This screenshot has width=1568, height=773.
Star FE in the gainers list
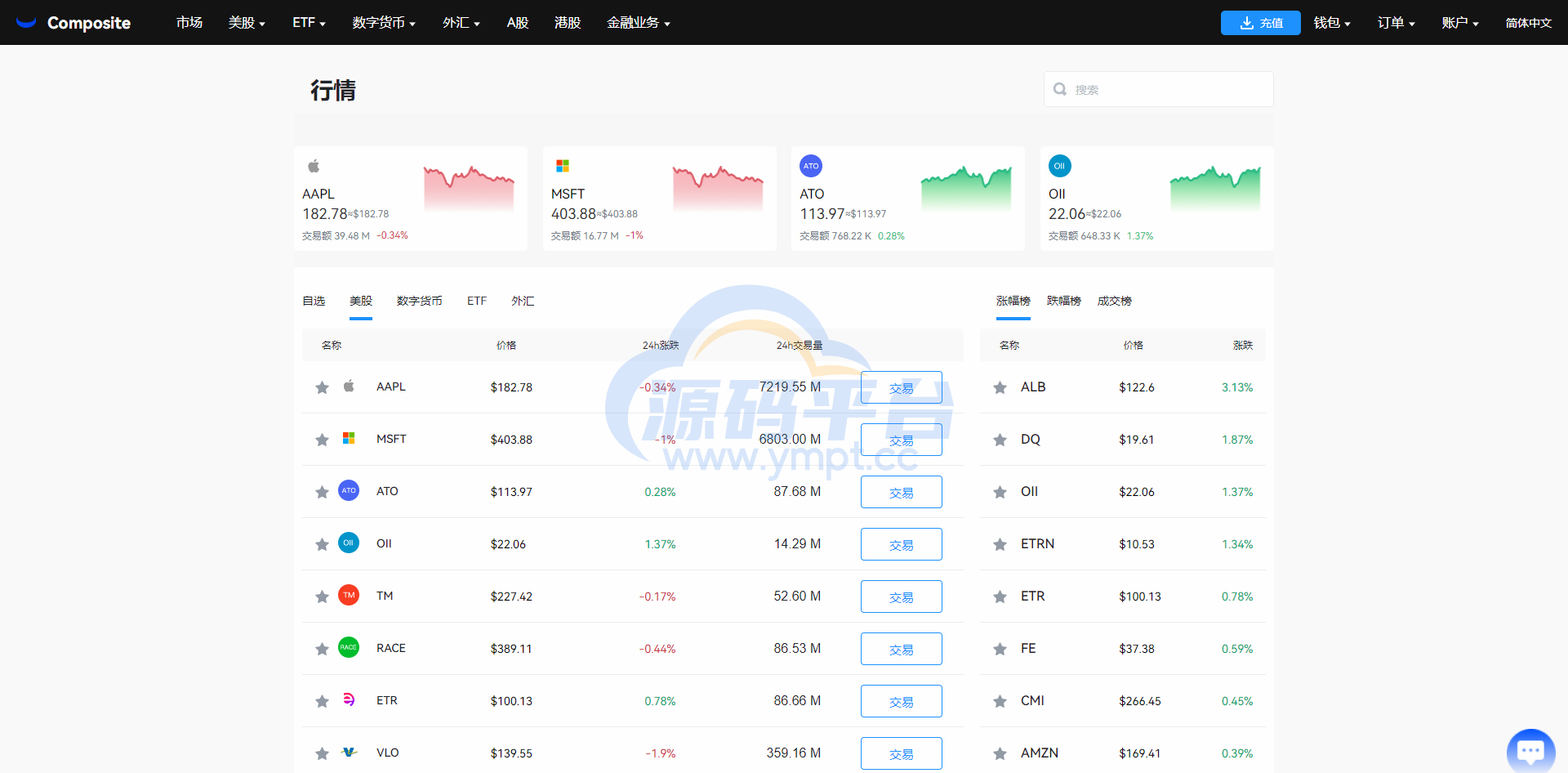click(x=1000, y=649)
